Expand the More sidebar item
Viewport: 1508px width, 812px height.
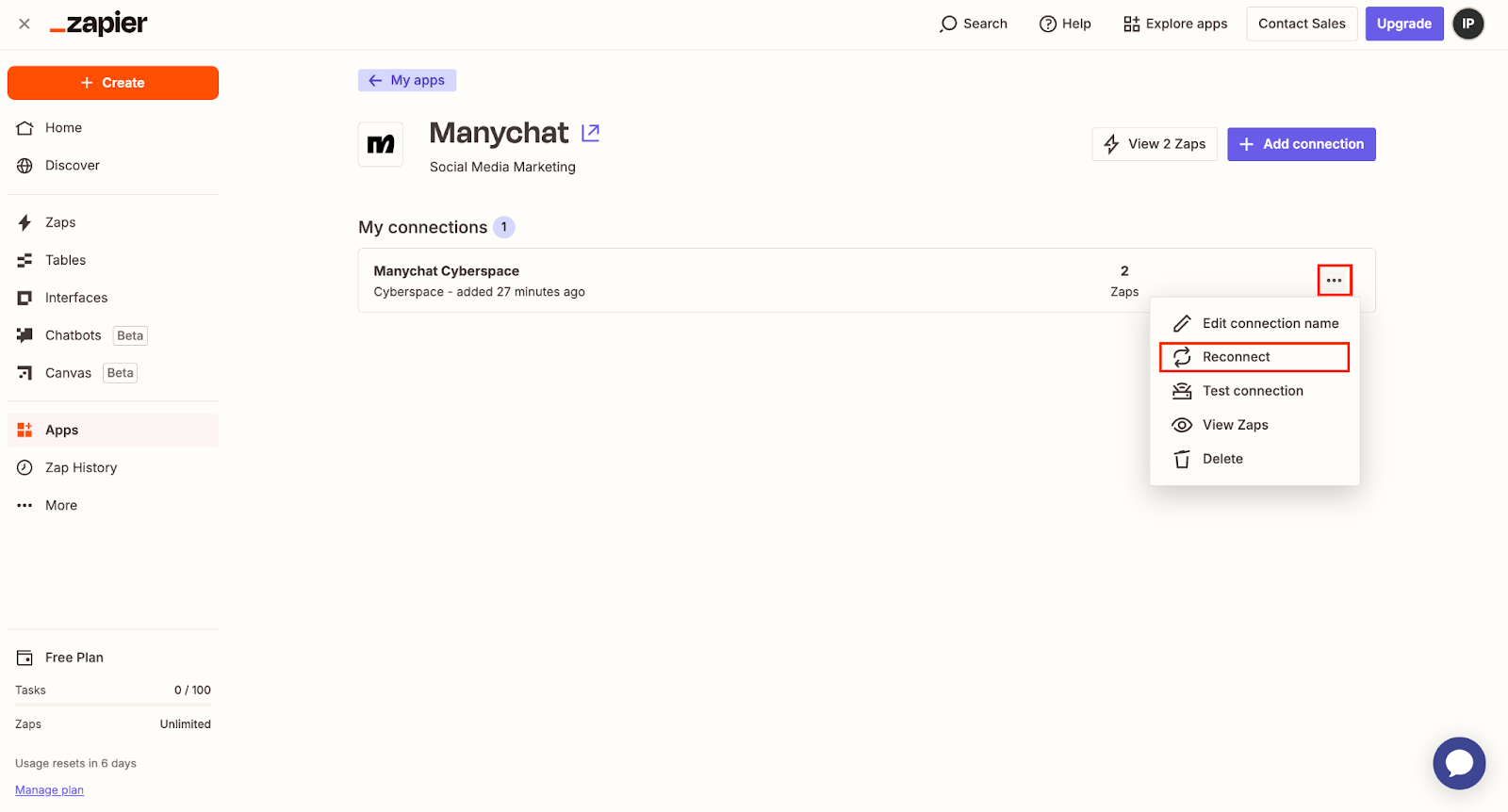[x=61, y=505]
